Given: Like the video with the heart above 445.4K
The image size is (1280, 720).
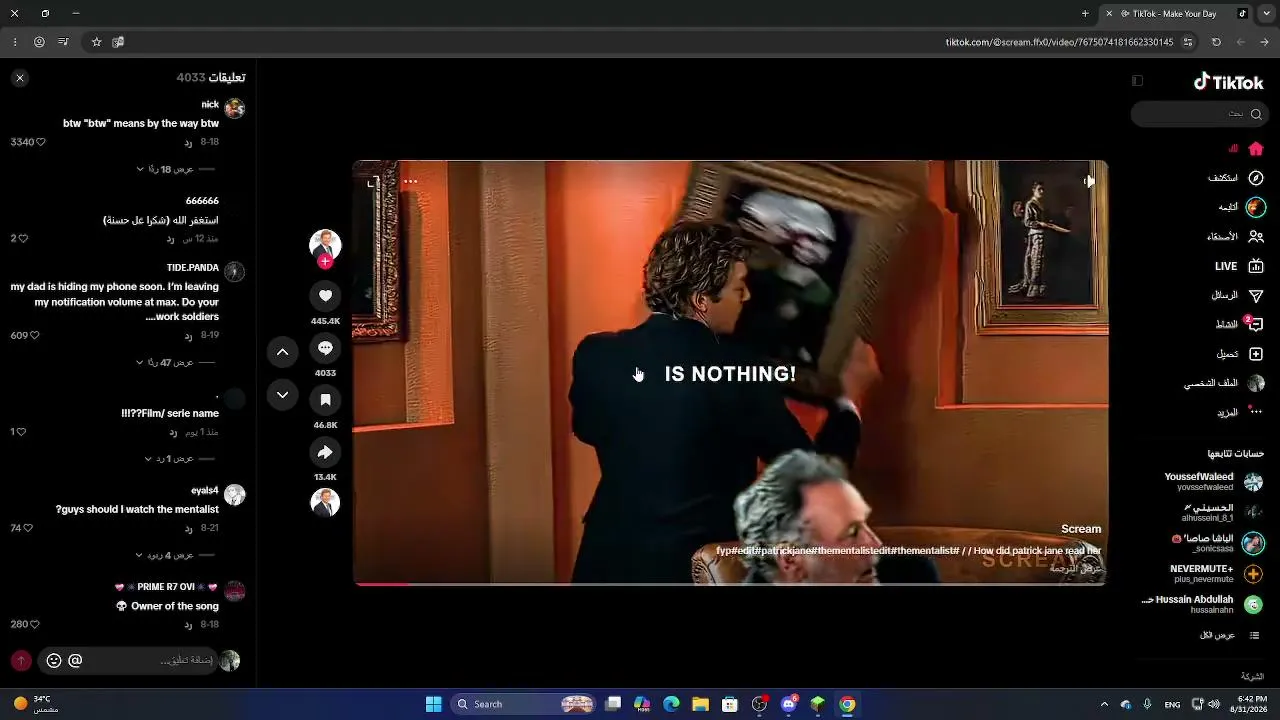Looking at the screenshot, I should click(x=325, y=296).
